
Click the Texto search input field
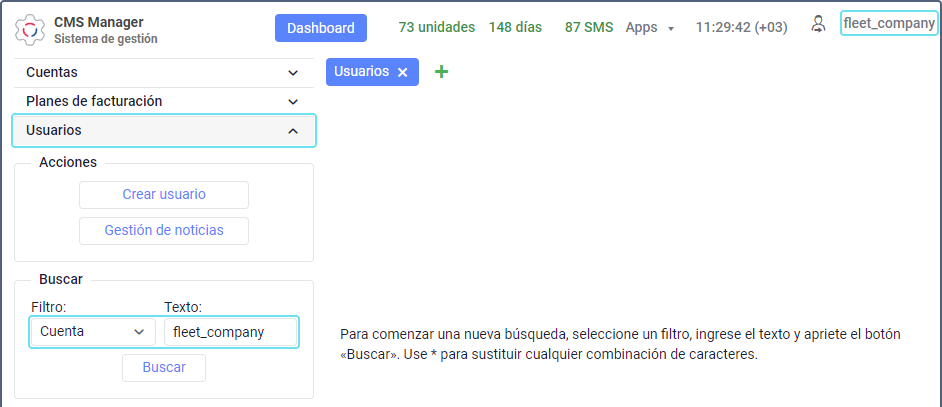(x=230, y=332)
